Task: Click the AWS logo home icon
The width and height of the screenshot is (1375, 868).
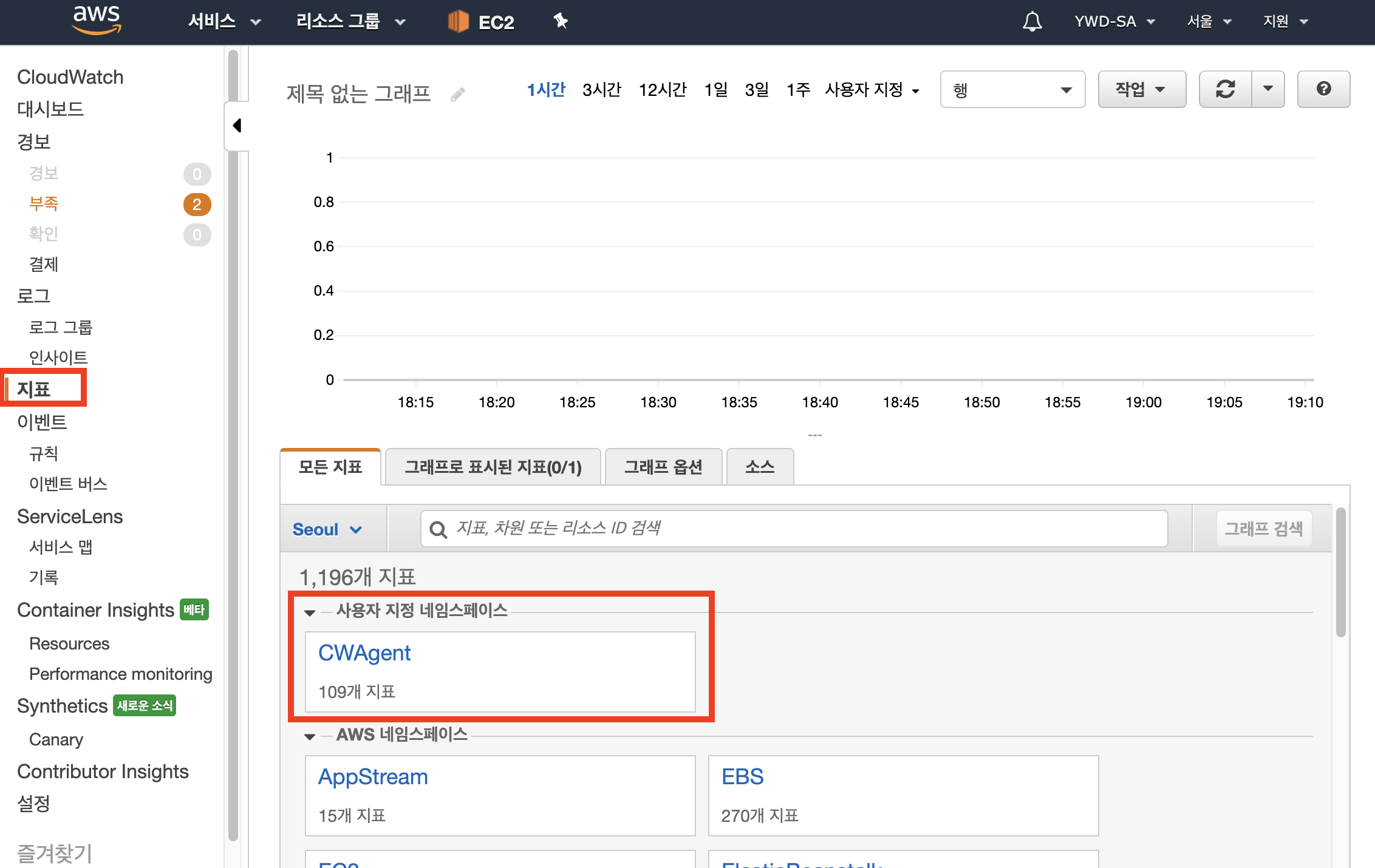Action: pos(96,20)
